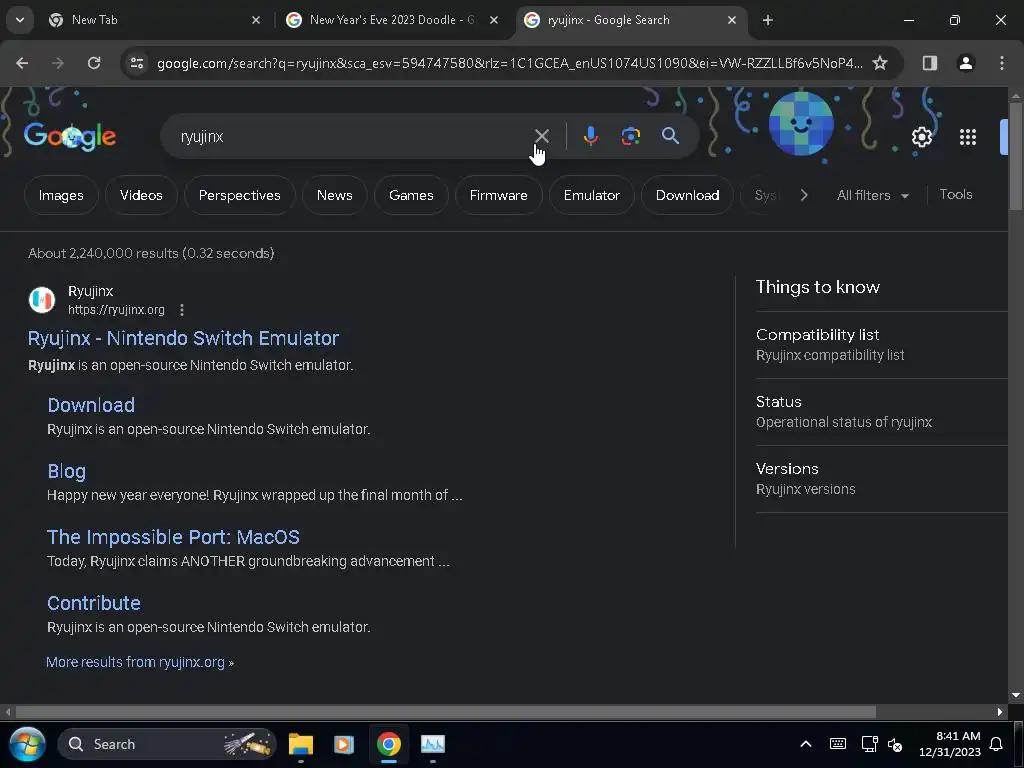Open Google Lens image search icon

pos(630,136)
